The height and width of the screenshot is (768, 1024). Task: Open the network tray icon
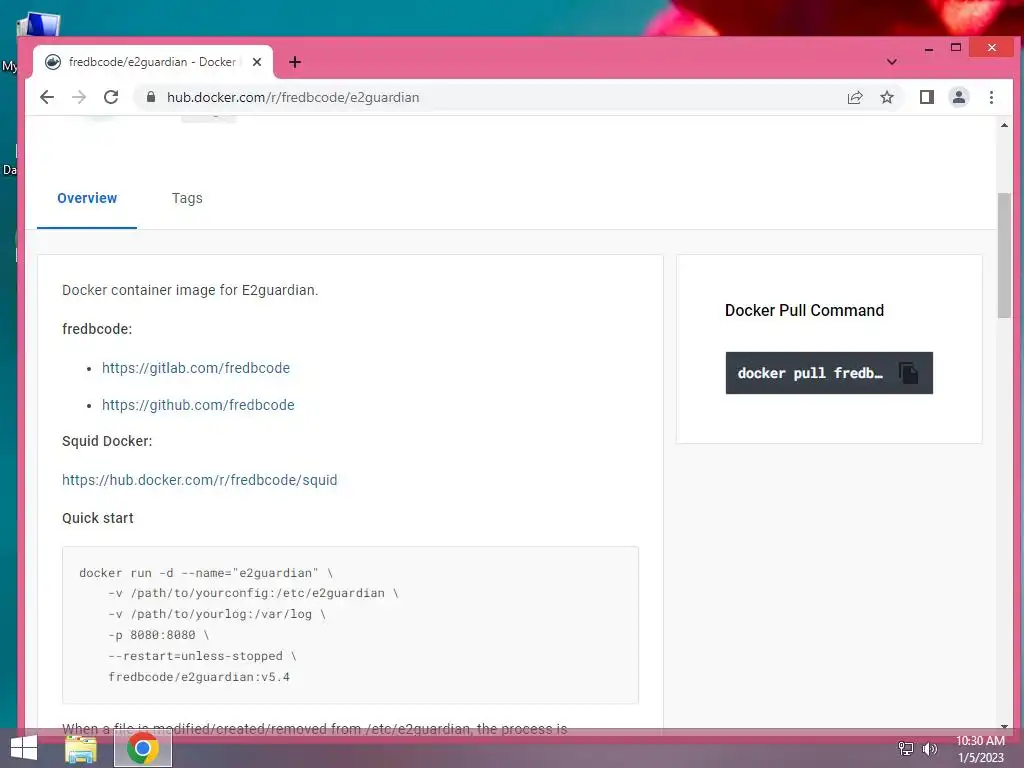point(906,748)
